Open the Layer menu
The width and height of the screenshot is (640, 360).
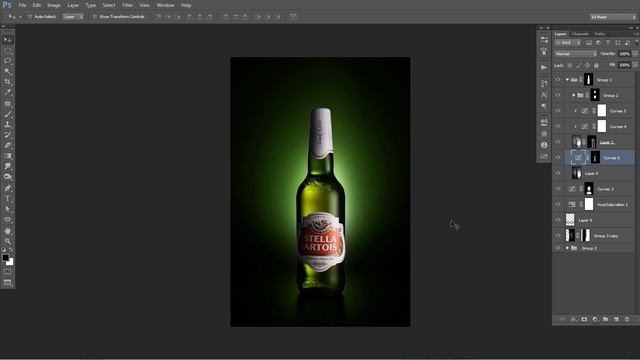73,5
